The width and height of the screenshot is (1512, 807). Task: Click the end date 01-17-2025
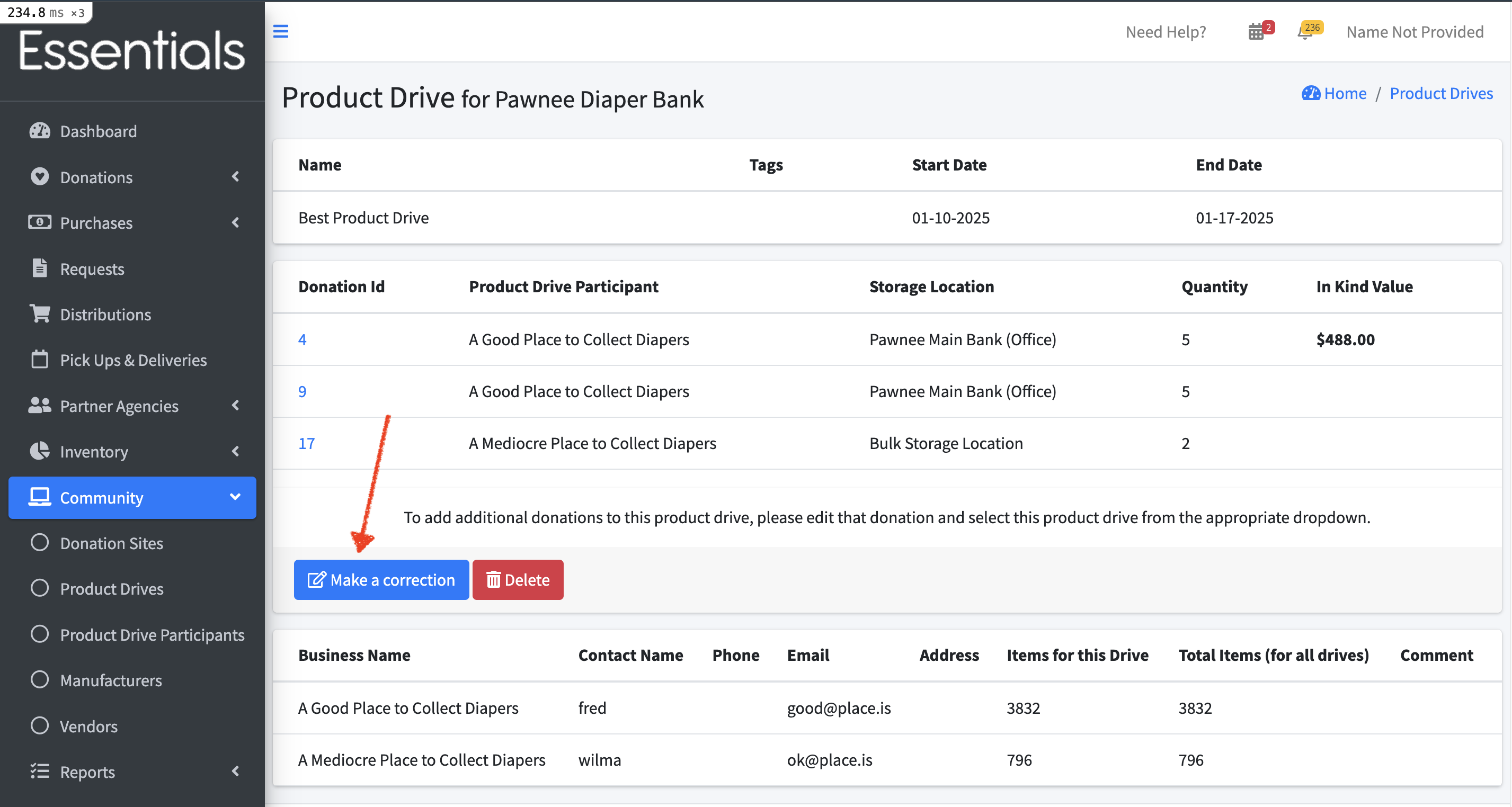pos(1234,218)
